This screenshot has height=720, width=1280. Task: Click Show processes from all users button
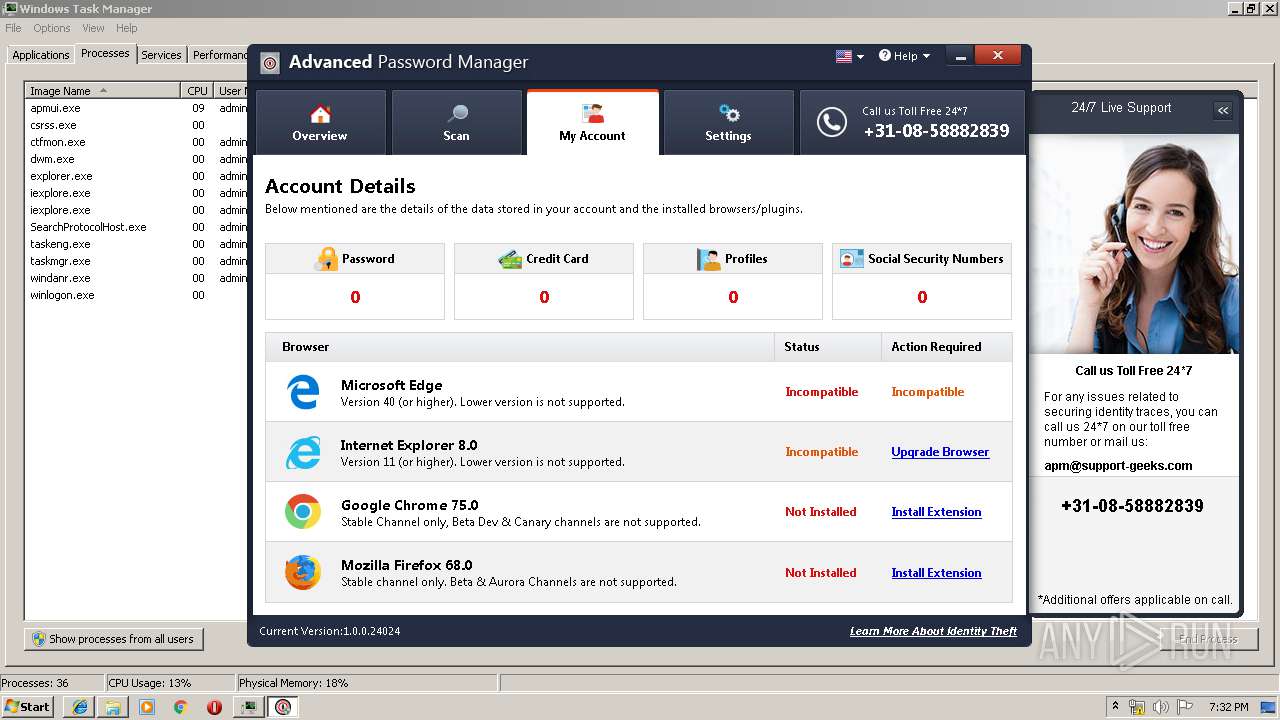point(114,639)
